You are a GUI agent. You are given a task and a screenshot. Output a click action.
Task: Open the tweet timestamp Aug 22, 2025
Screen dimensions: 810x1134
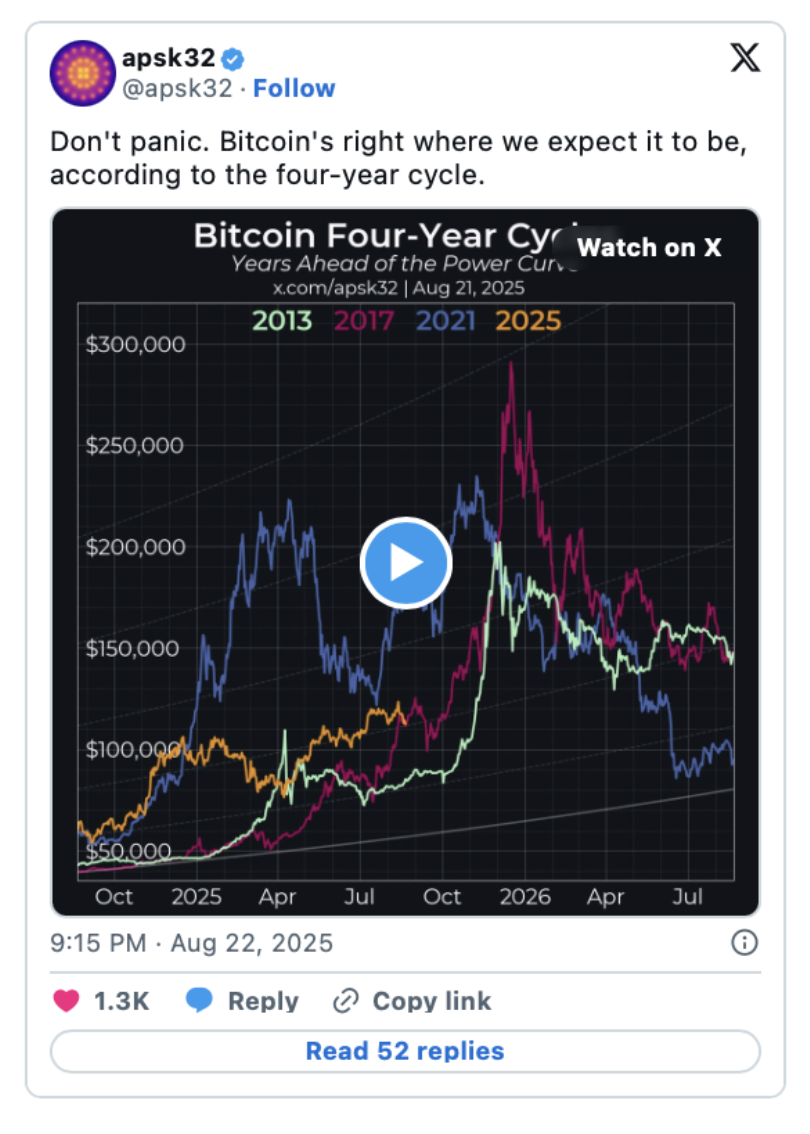pos(192,943)
